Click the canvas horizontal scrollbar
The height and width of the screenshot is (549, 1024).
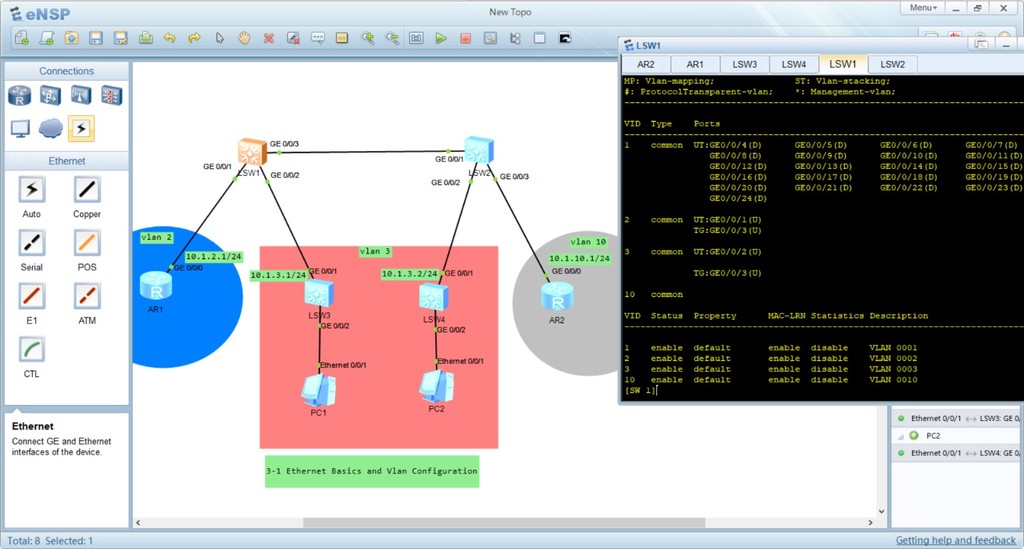[x=400, y=522]
